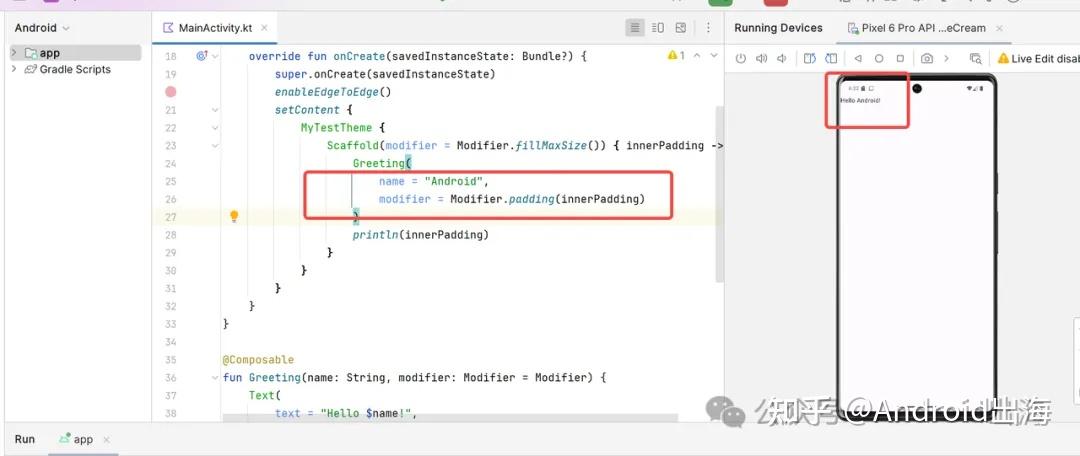Click the Live Edit disabled warning label
The image size is (1080, 456).
[x=1038, y=59]
